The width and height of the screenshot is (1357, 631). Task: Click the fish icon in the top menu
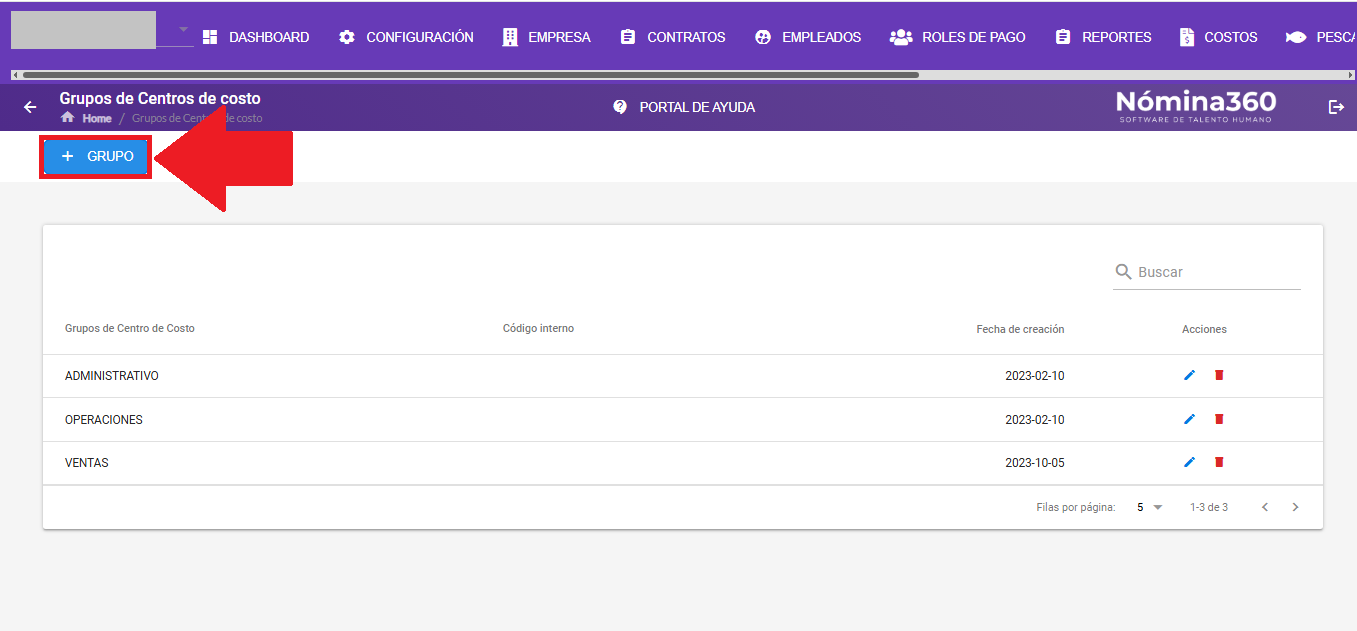[1297, 37]
